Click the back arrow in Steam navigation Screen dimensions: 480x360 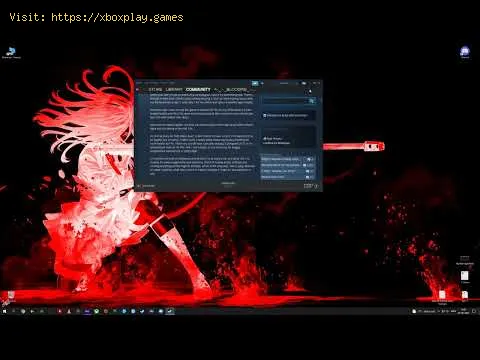pos(138,90)
